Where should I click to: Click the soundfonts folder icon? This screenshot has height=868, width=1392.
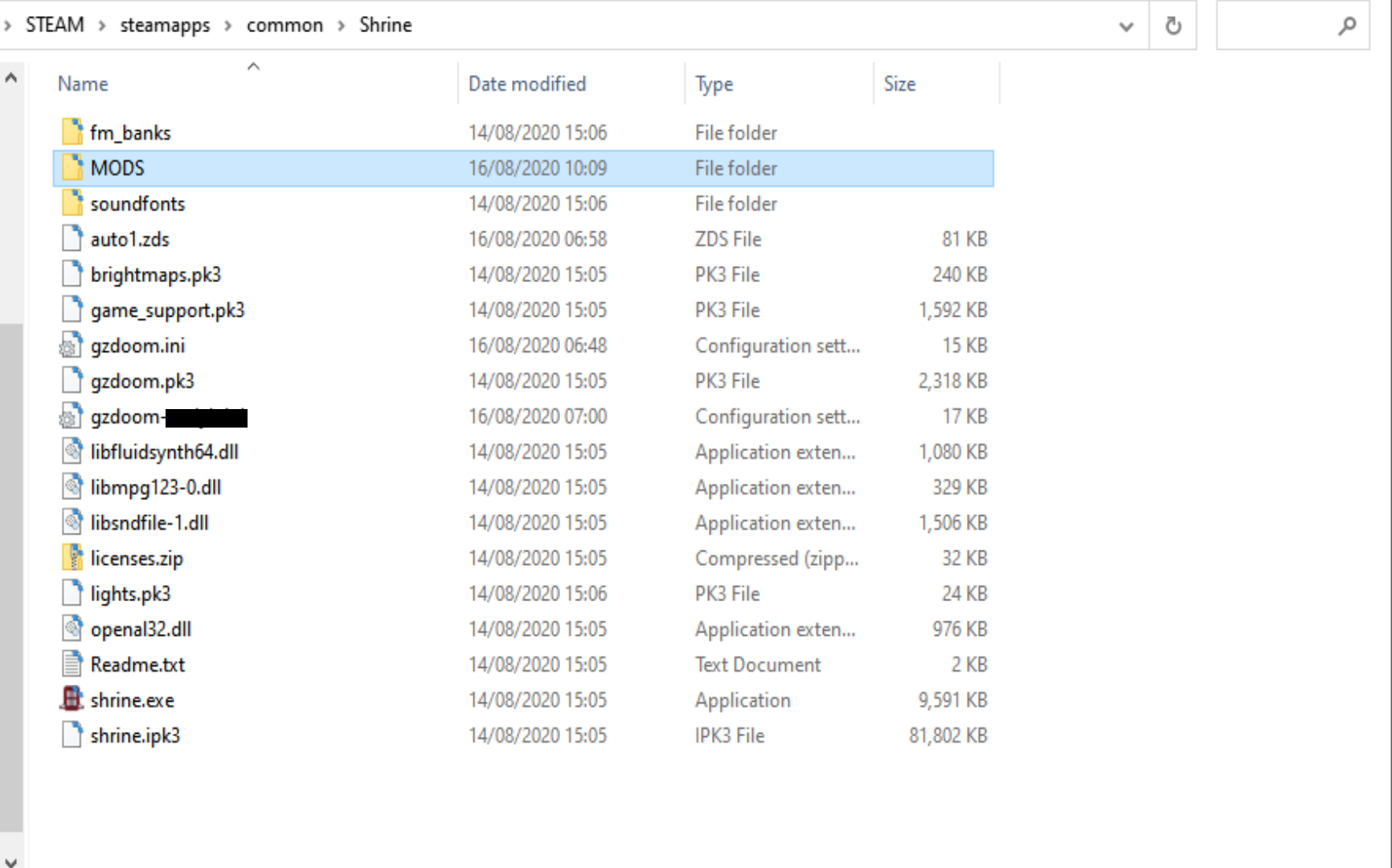point(72,203)
